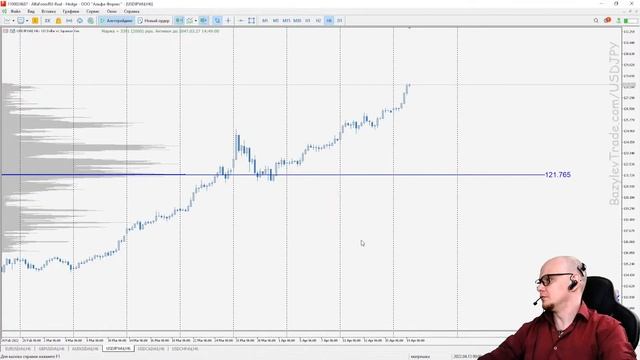Image resolution: width=640 pixels, height=360 pixels.
Task: Click the Profiles toolbar icon
Action: [21, 20]
